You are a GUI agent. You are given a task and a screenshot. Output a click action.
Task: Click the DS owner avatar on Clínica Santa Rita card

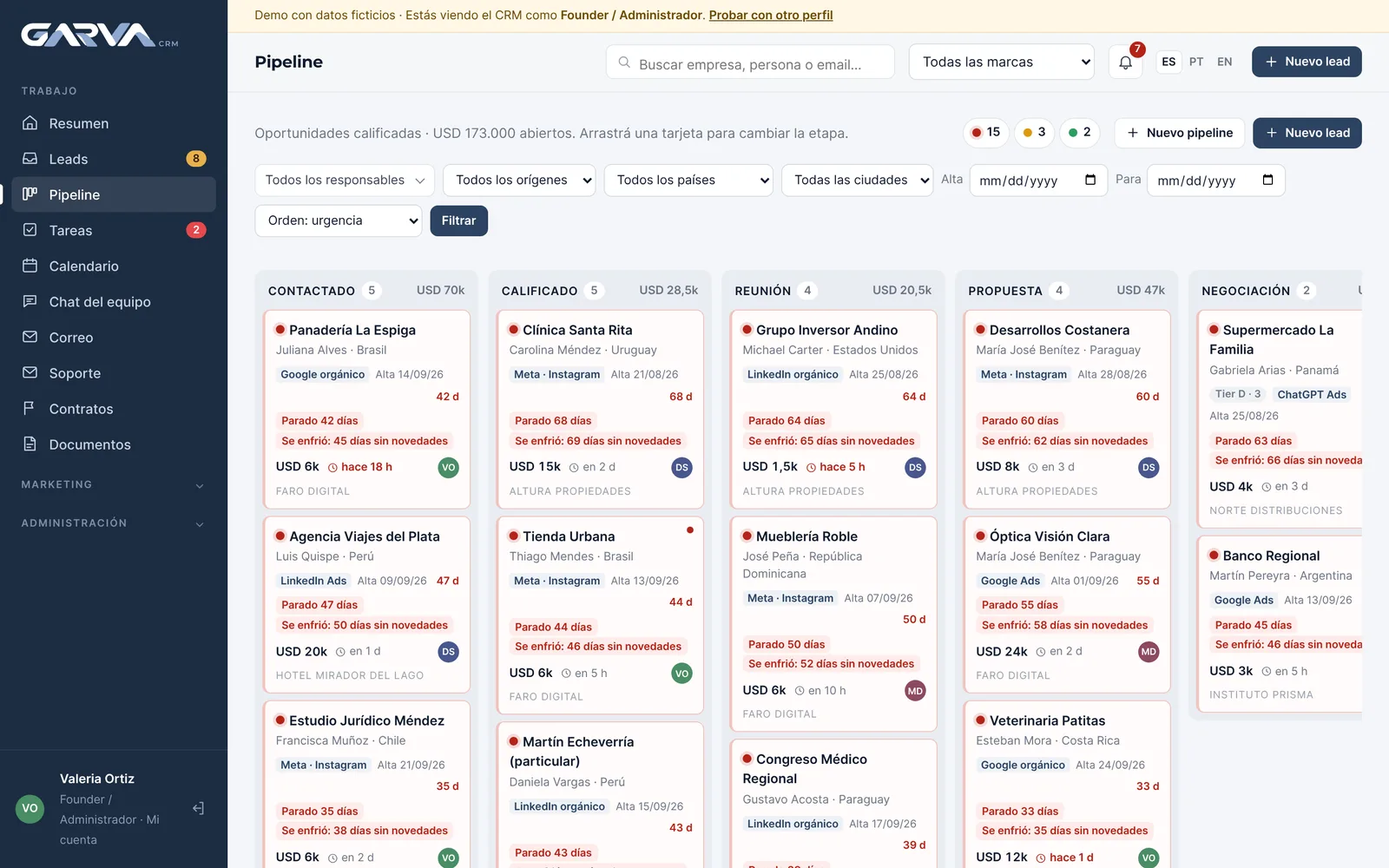pyautogui.click(x=681, y=467)
